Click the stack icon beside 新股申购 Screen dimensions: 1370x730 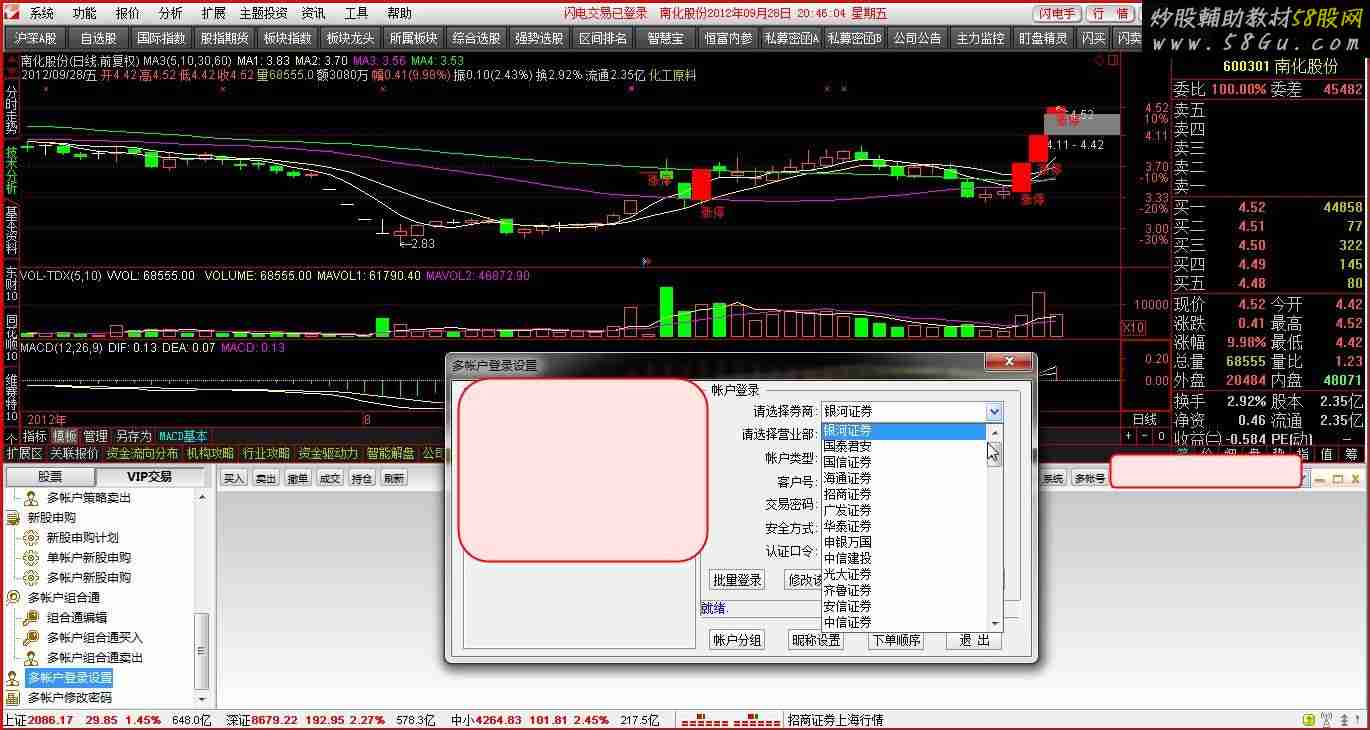(x=13, y=518)
